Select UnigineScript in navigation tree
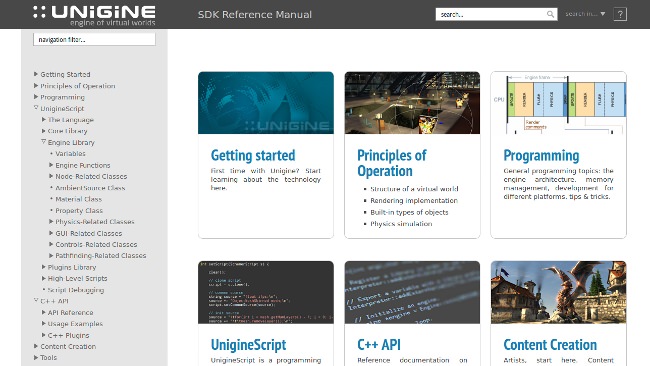This screenshot has height=366, width=650. point(62,108)
